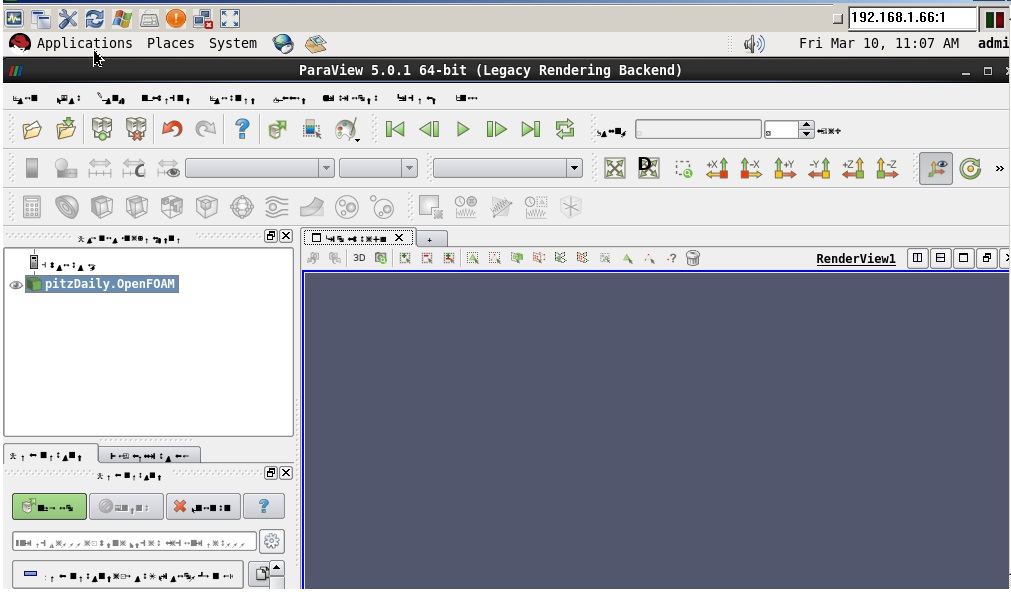Step to the previous animation frame

click(429, 130)
